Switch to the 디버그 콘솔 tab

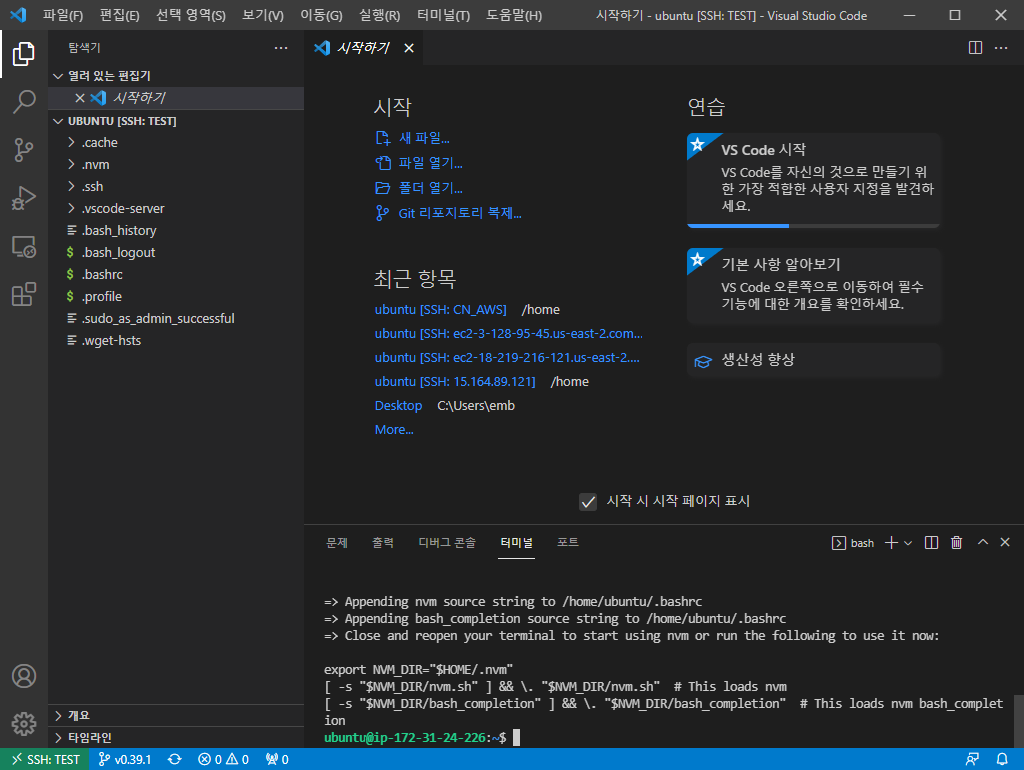click(447, 543)
